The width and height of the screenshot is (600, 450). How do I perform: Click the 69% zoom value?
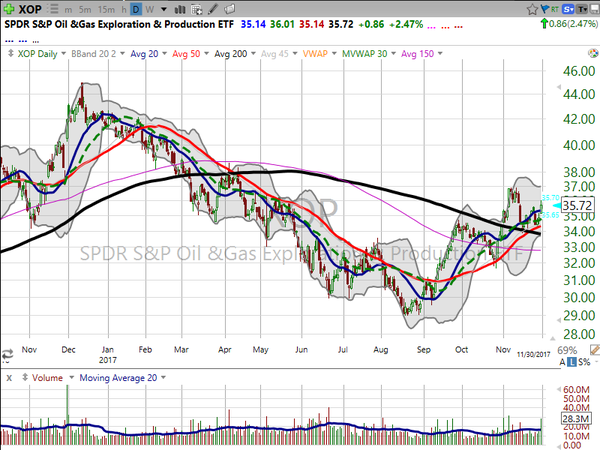(x=567, y=350)
